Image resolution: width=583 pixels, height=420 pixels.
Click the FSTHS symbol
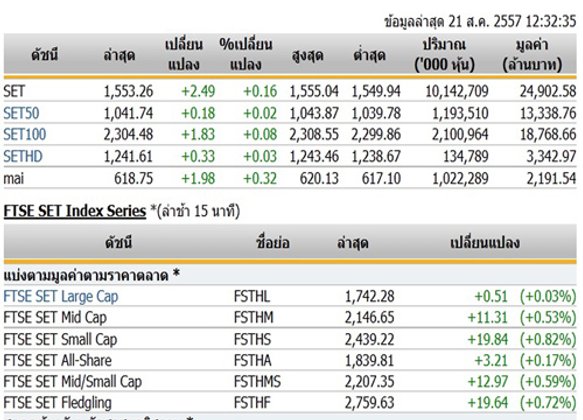click(252, 339)
